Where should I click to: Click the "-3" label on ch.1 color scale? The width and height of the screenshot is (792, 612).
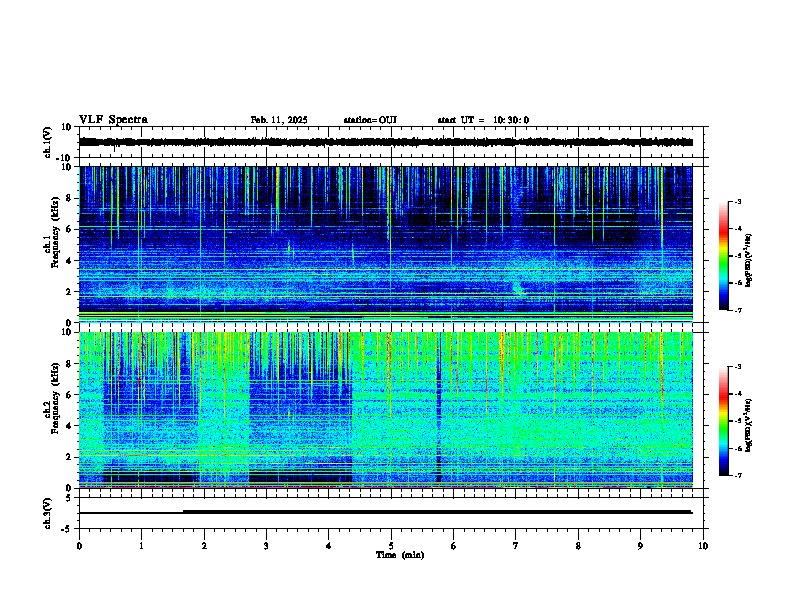[737, 201]
